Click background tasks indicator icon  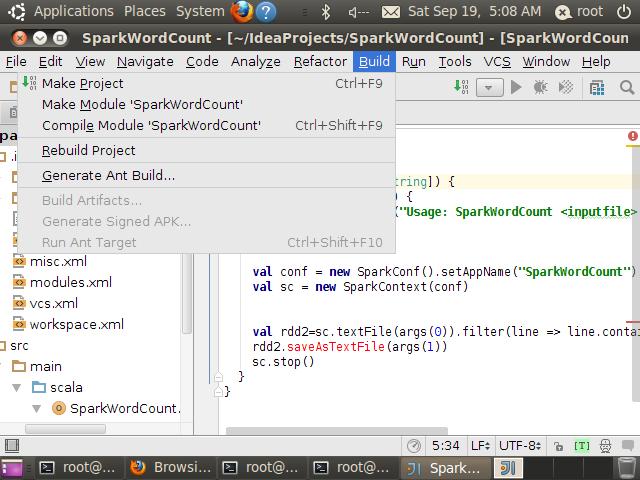point(414,446)
